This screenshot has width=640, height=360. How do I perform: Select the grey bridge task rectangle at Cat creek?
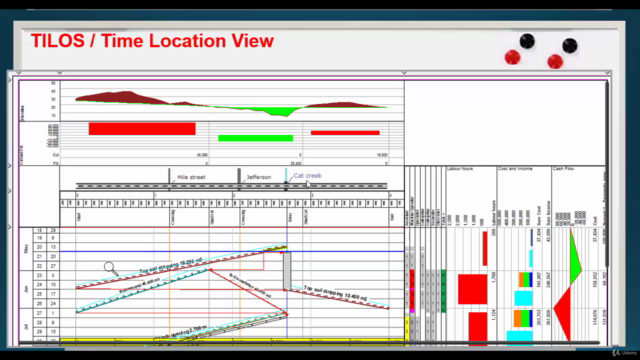pyautogui.click(x=287, y=271)
